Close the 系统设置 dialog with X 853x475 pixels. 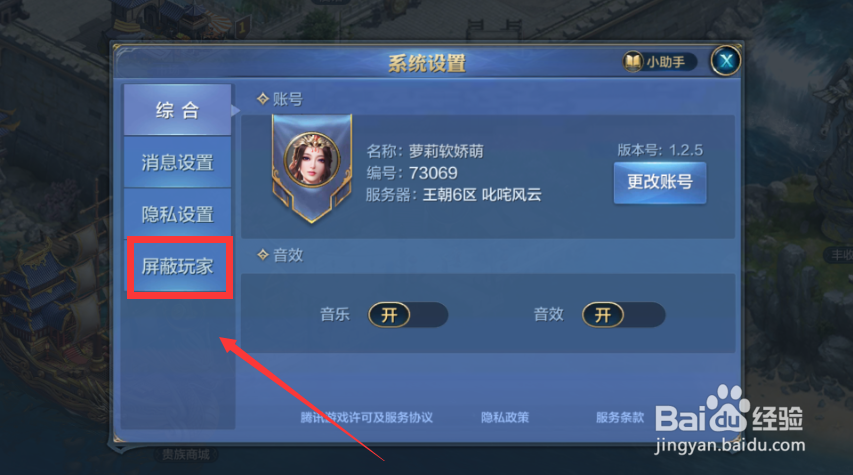[x=726, y=61]
